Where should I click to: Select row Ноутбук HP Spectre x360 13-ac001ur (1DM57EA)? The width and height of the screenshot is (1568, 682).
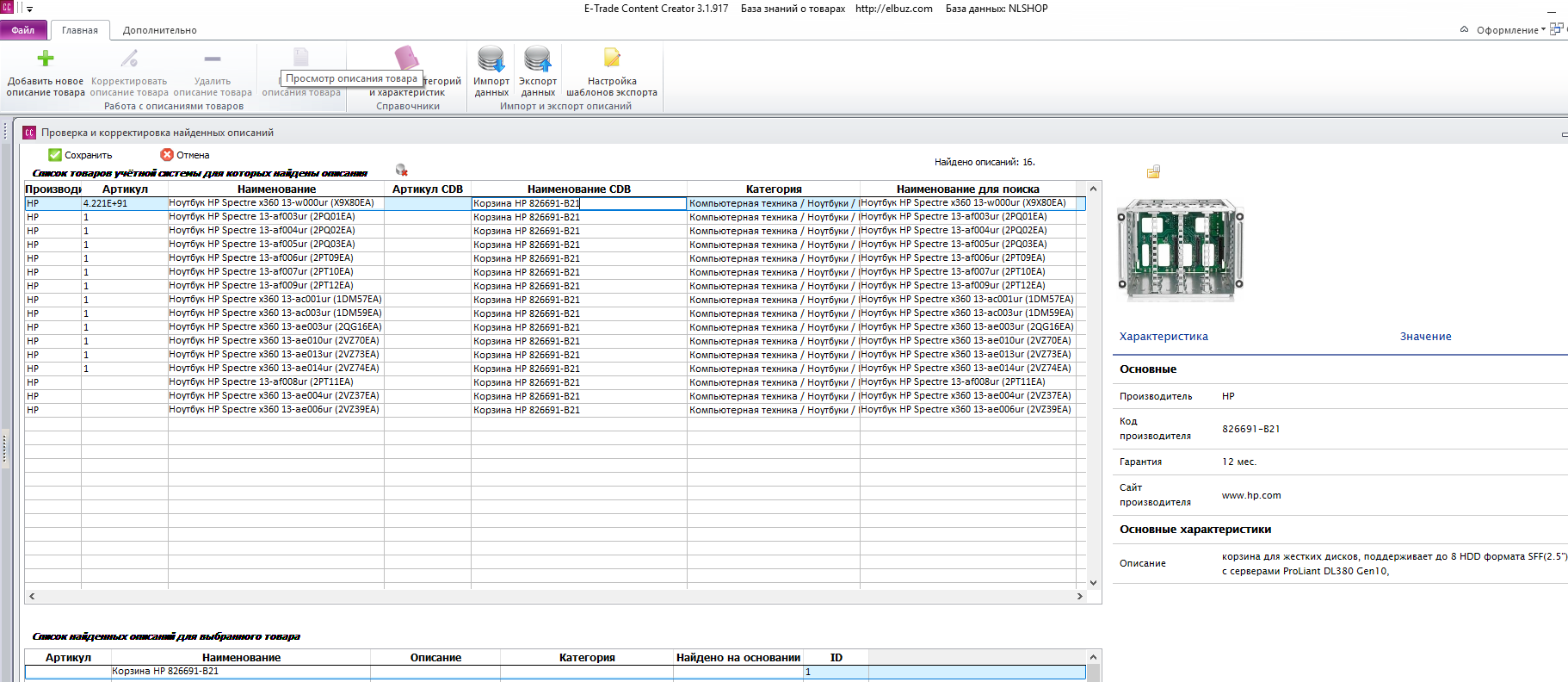tap(555, 300)
